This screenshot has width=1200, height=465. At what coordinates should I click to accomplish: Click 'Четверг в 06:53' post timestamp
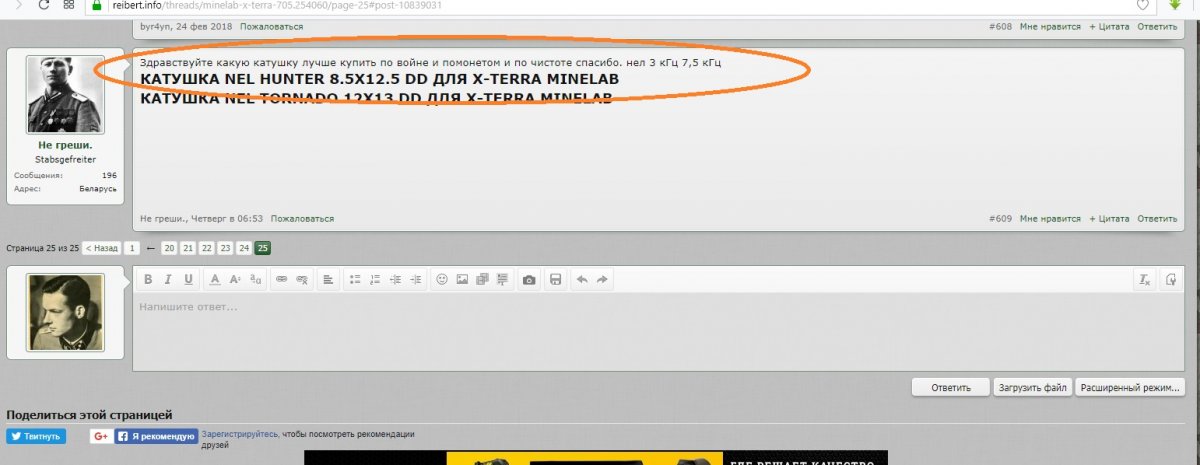point(229,218)
